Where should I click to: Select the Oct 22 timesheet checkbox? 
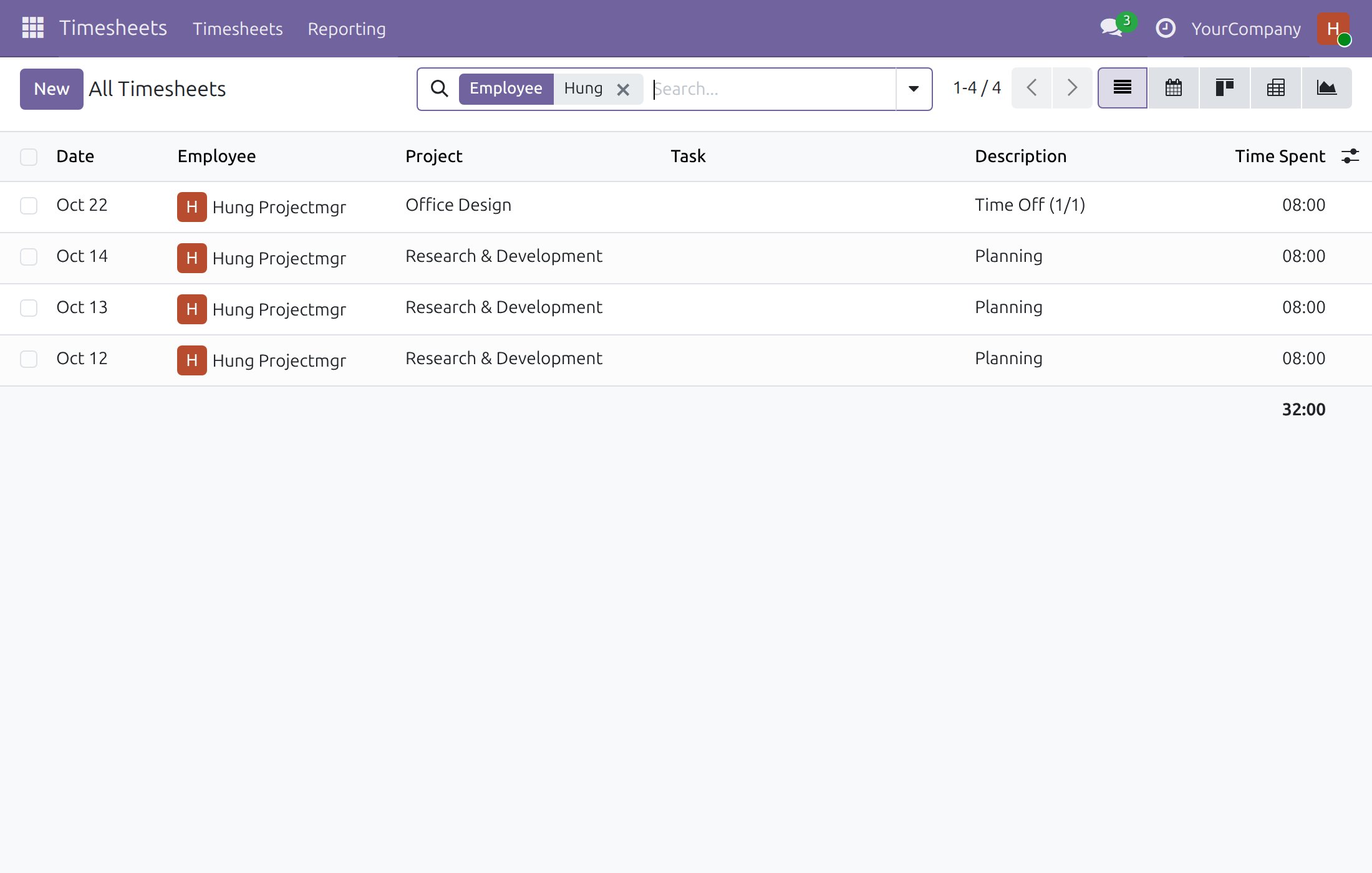29,206
